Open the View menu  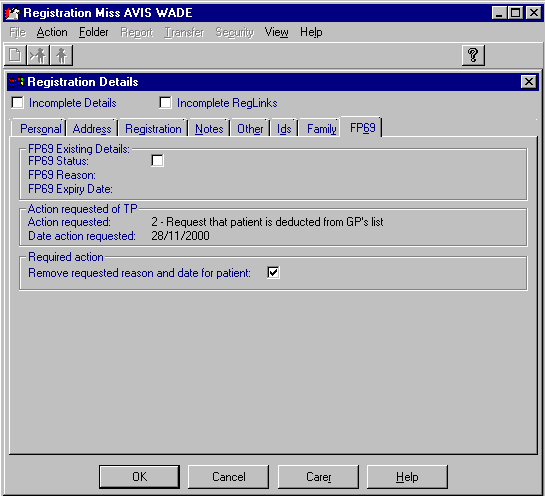(x=276, y=32)
